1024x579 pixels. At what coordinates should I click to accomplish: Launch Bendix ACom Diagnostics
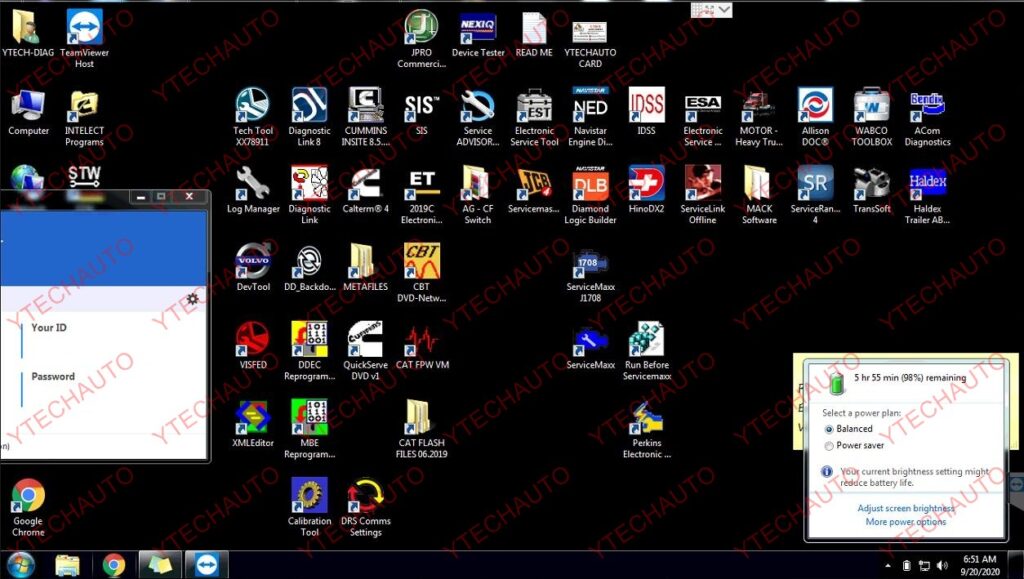[927, 117]
